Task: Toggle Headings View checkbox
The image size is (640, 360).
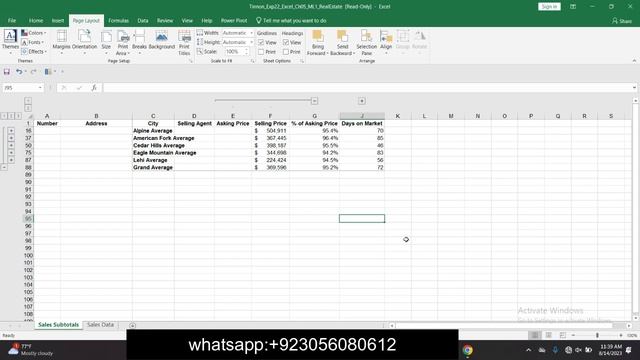Action: click(286, 42)
